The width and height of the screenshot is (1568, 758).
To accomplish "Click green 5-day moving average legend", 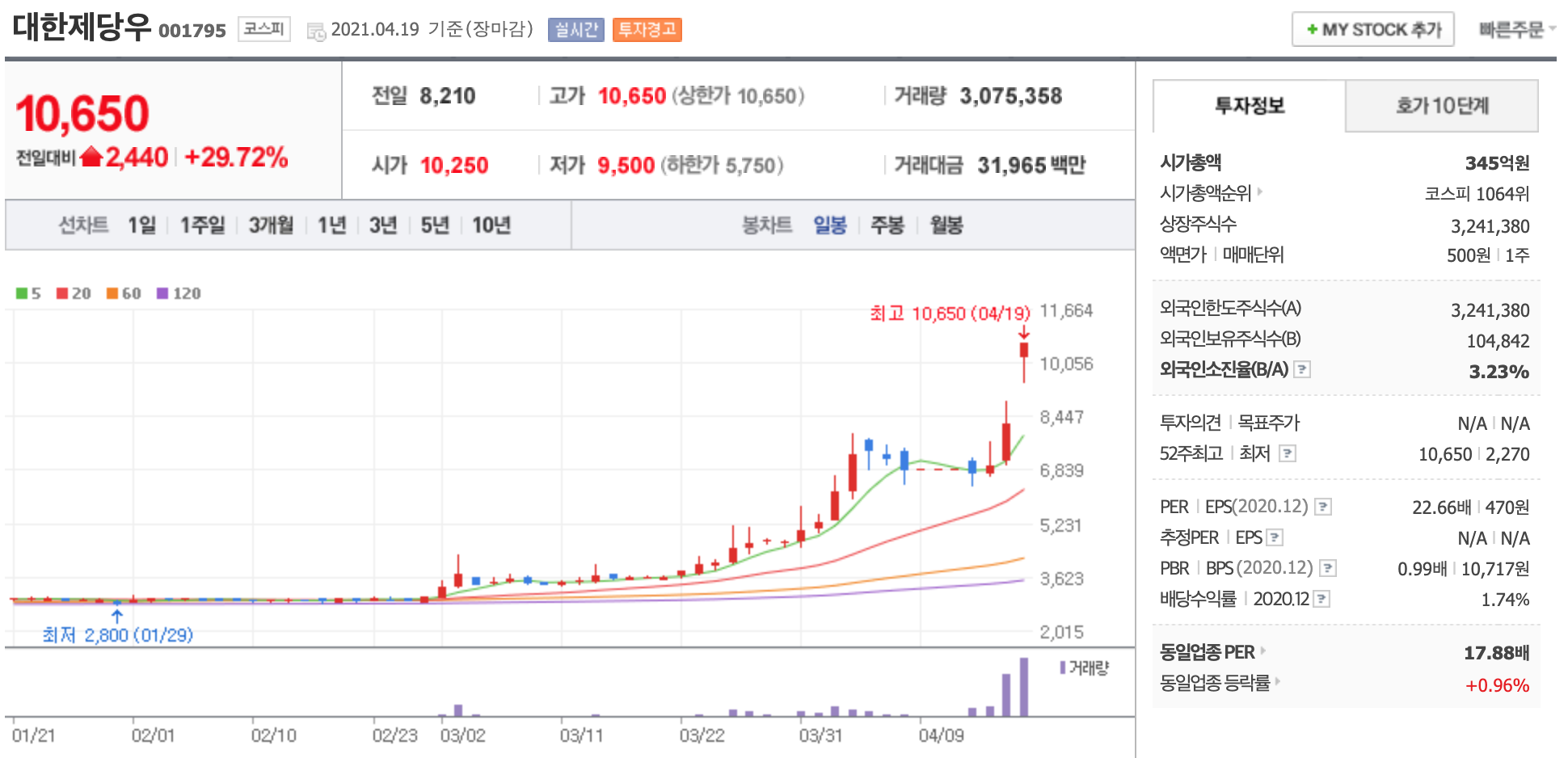I will tap(28, 293).
